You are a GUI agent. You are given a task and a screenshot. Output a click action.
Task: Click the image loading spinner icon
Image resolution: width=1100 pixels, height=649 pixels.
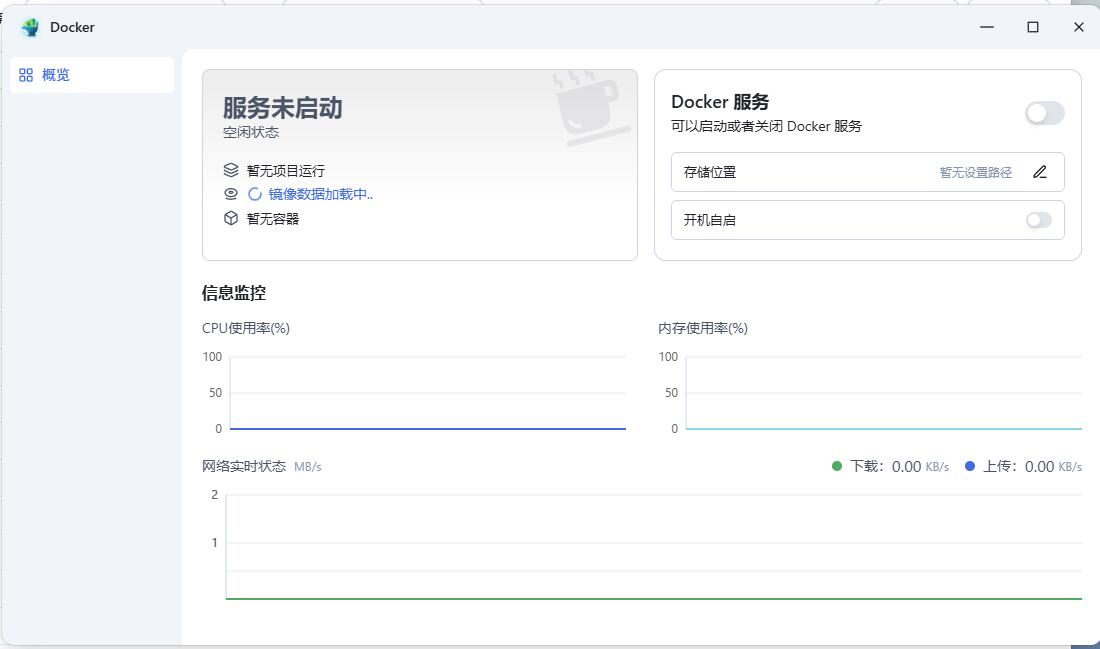click(255, 194)
